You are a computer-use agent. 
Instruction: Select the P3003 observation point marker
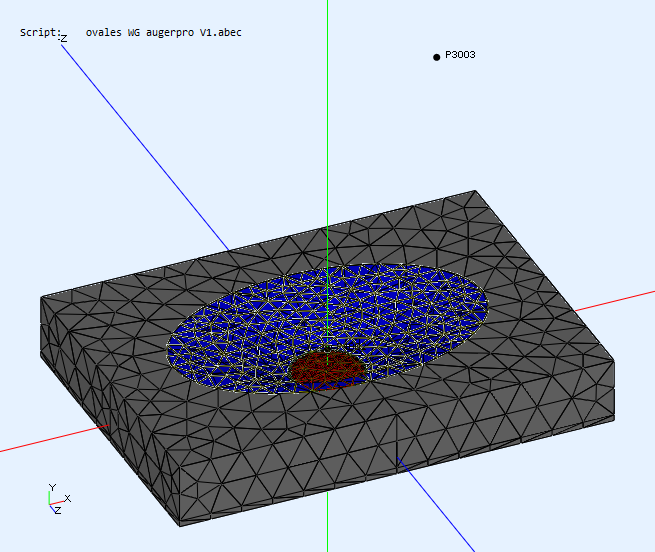(x=437, y=57)
